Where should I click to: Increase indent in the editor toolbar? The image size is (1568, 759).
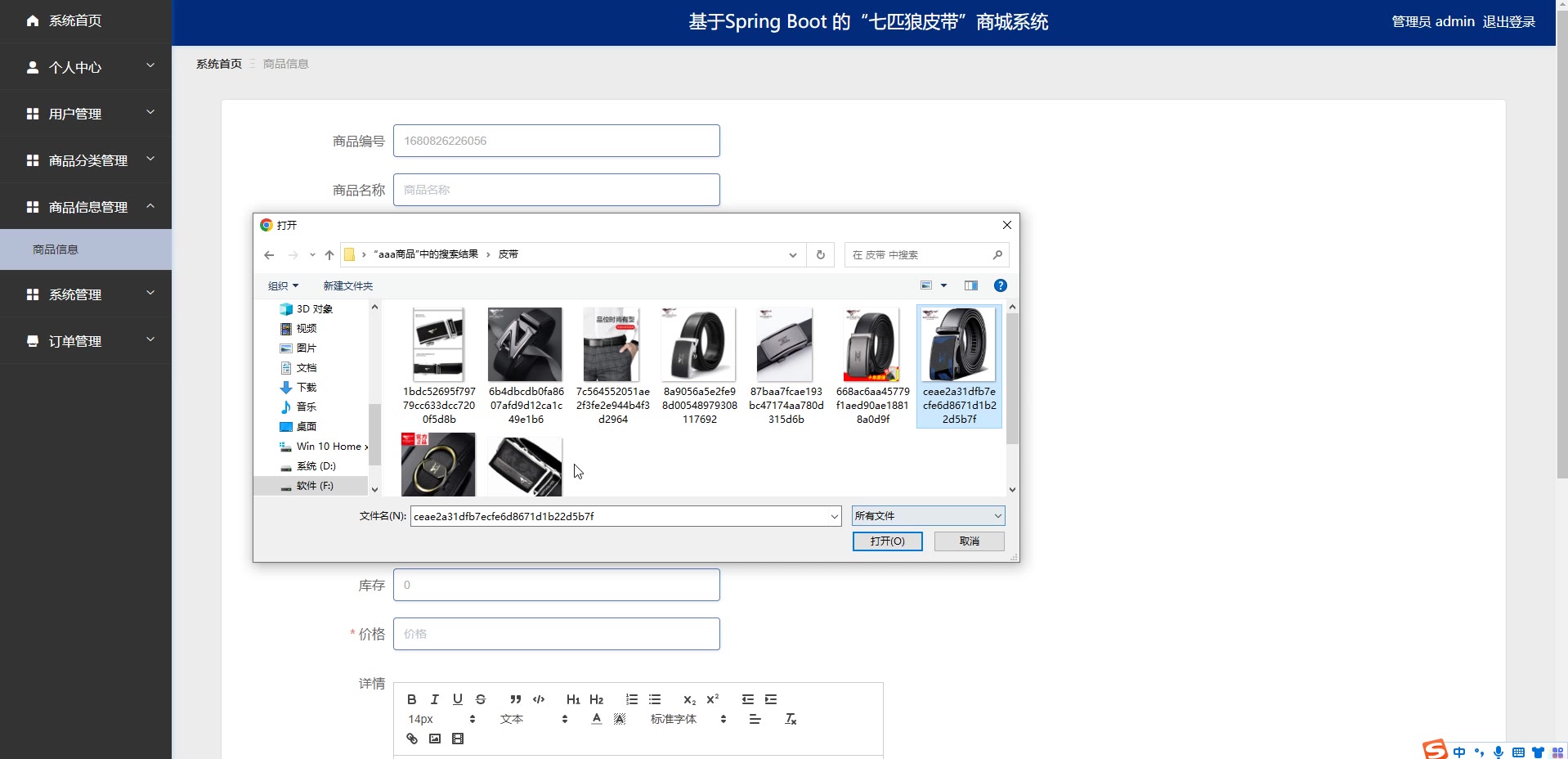pyautogui.click(x=771, y=699)
